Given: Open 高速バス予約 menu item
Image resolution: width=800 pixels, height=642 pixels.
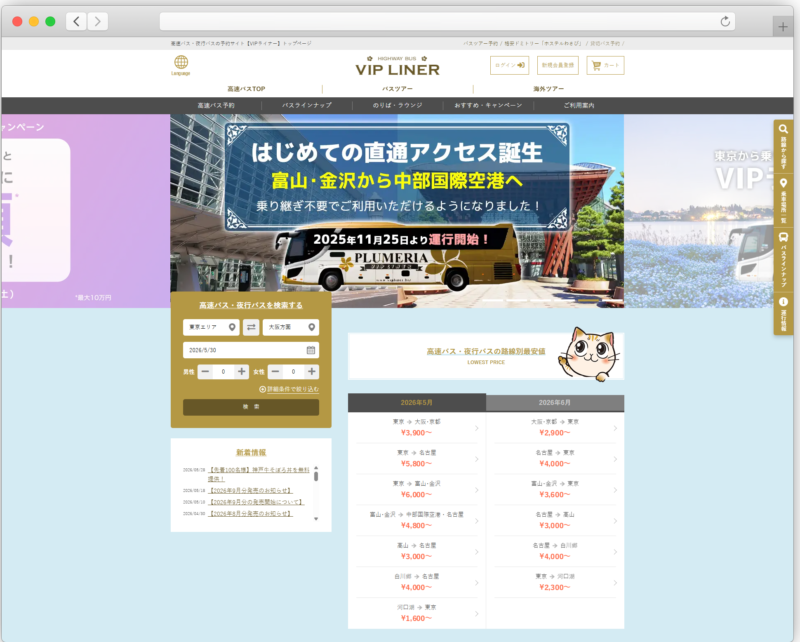Looking at the screenshot, I should (x=216, y=105).
